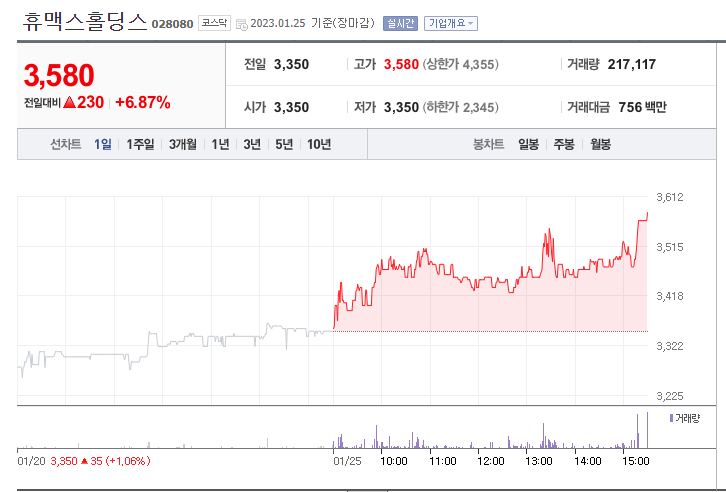Click the 거래량 value 217,117

[x=632, y=64]
